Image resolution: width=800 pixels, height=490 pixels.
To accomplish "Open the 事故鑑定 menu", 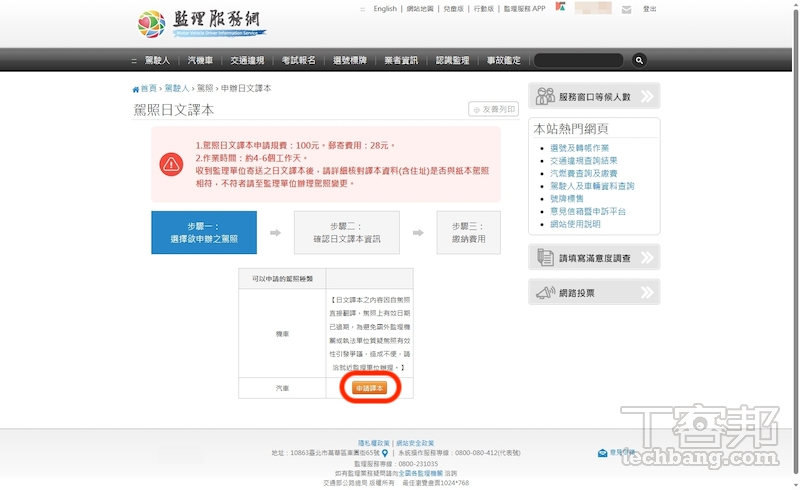I will pos(504,60).
